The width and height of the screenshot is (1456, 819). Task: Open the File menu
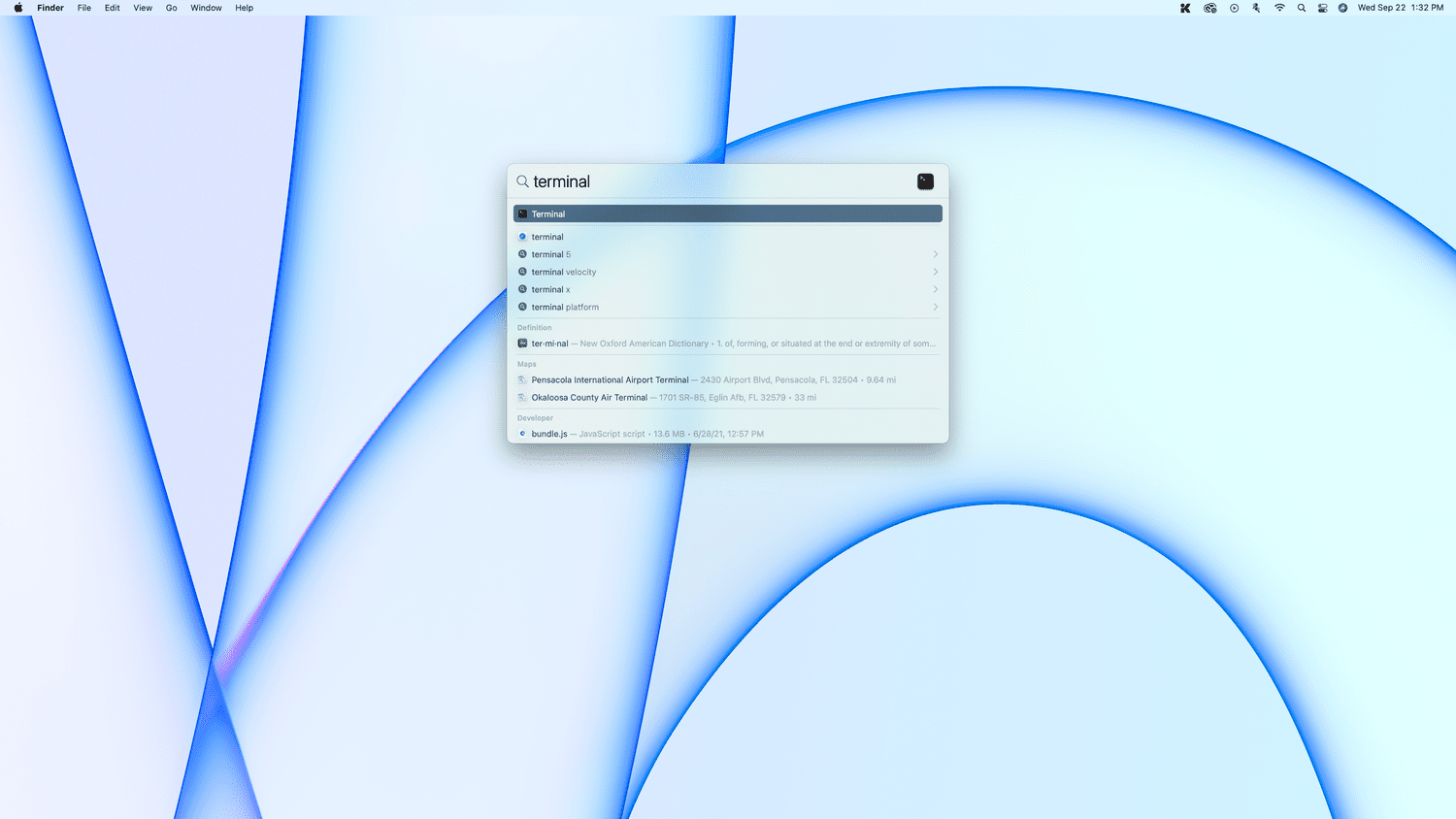click(x=84, y=8)
